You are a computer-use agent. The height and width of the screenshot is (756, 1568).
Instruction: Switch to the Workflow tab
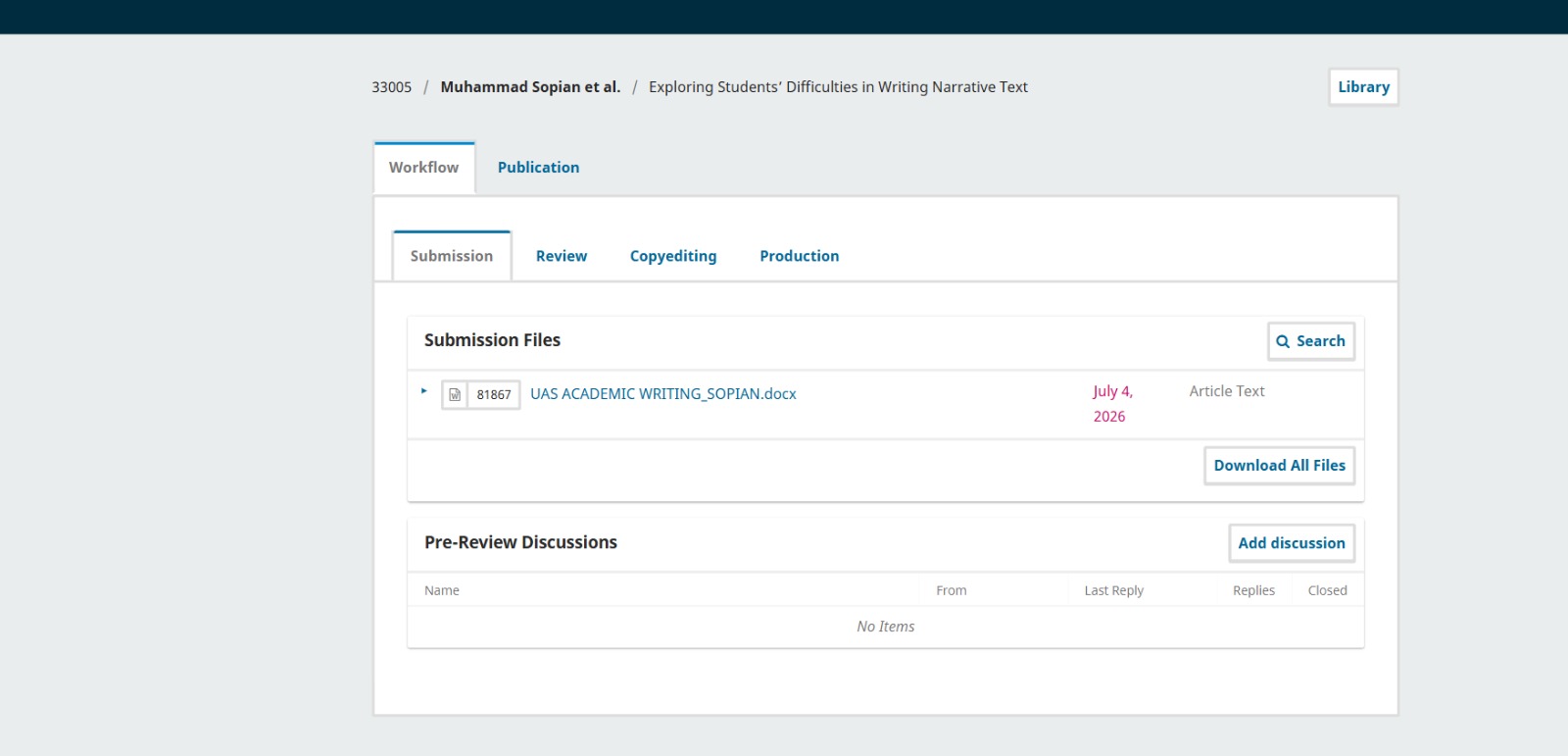423,168
